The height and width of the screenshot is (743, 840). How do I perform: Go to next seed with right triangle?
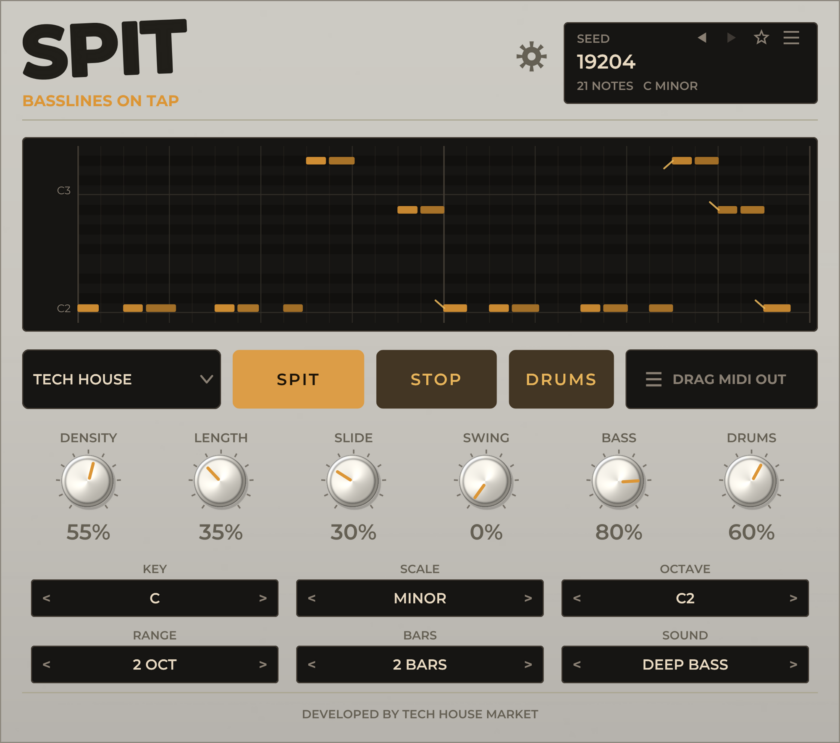click(x=731, y=37)
